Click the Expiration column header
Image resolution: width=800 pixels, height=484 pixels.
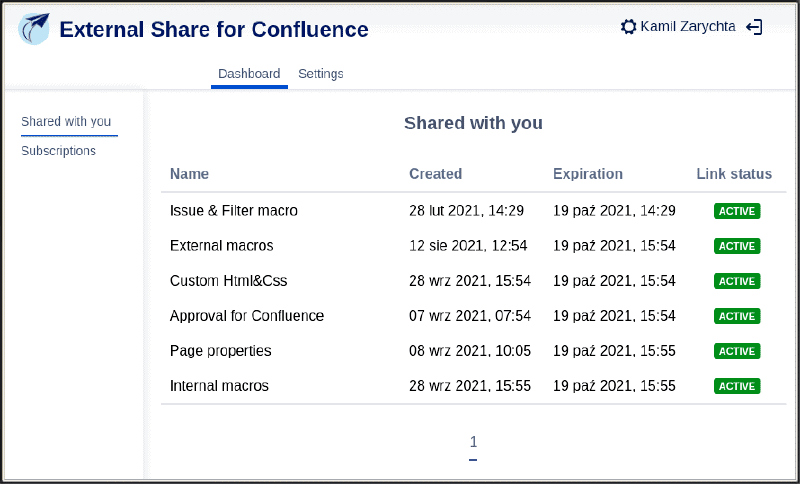pos(588,174)
